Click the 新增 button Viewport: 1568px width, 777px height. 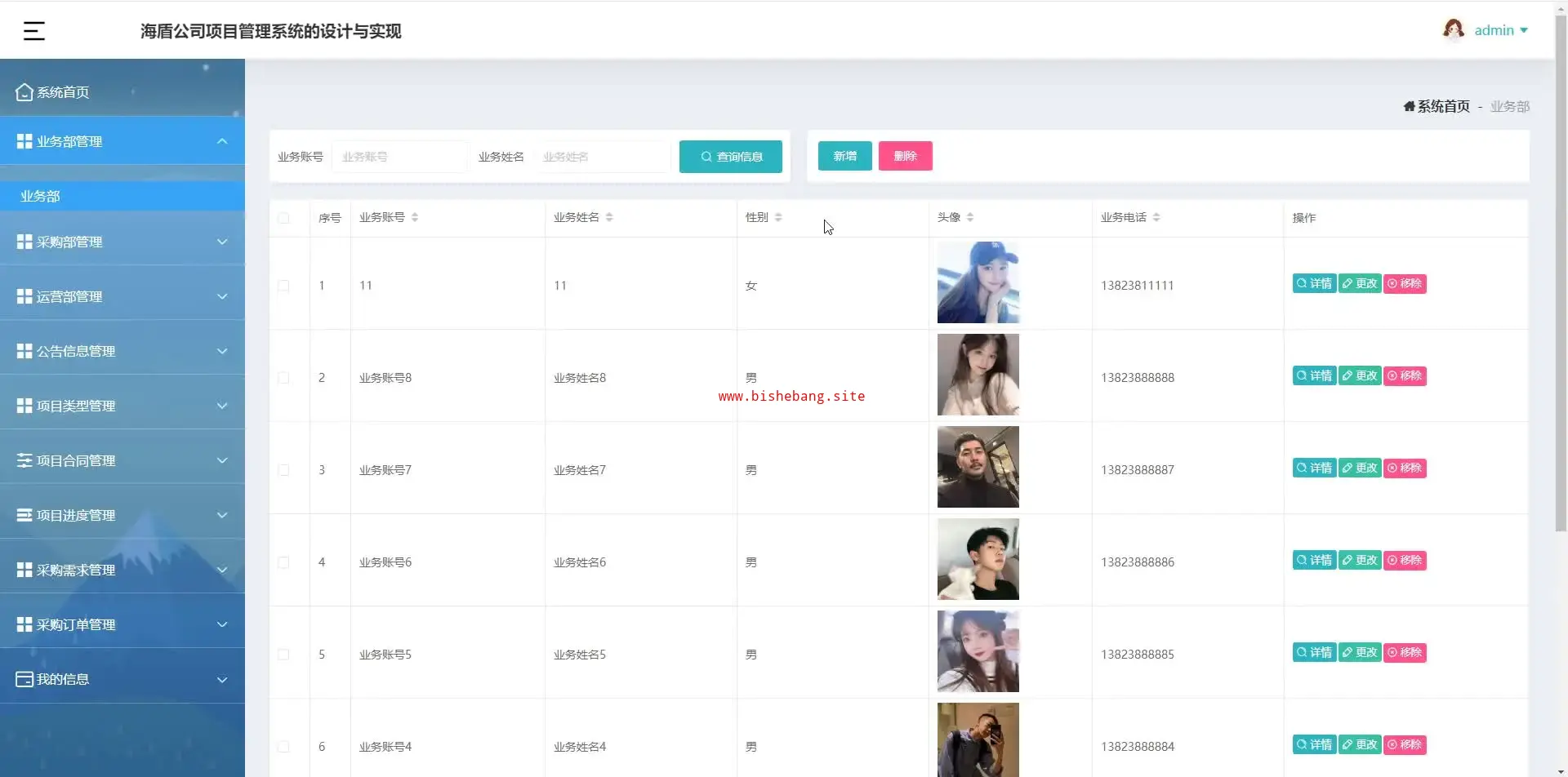tap(845, 156)
